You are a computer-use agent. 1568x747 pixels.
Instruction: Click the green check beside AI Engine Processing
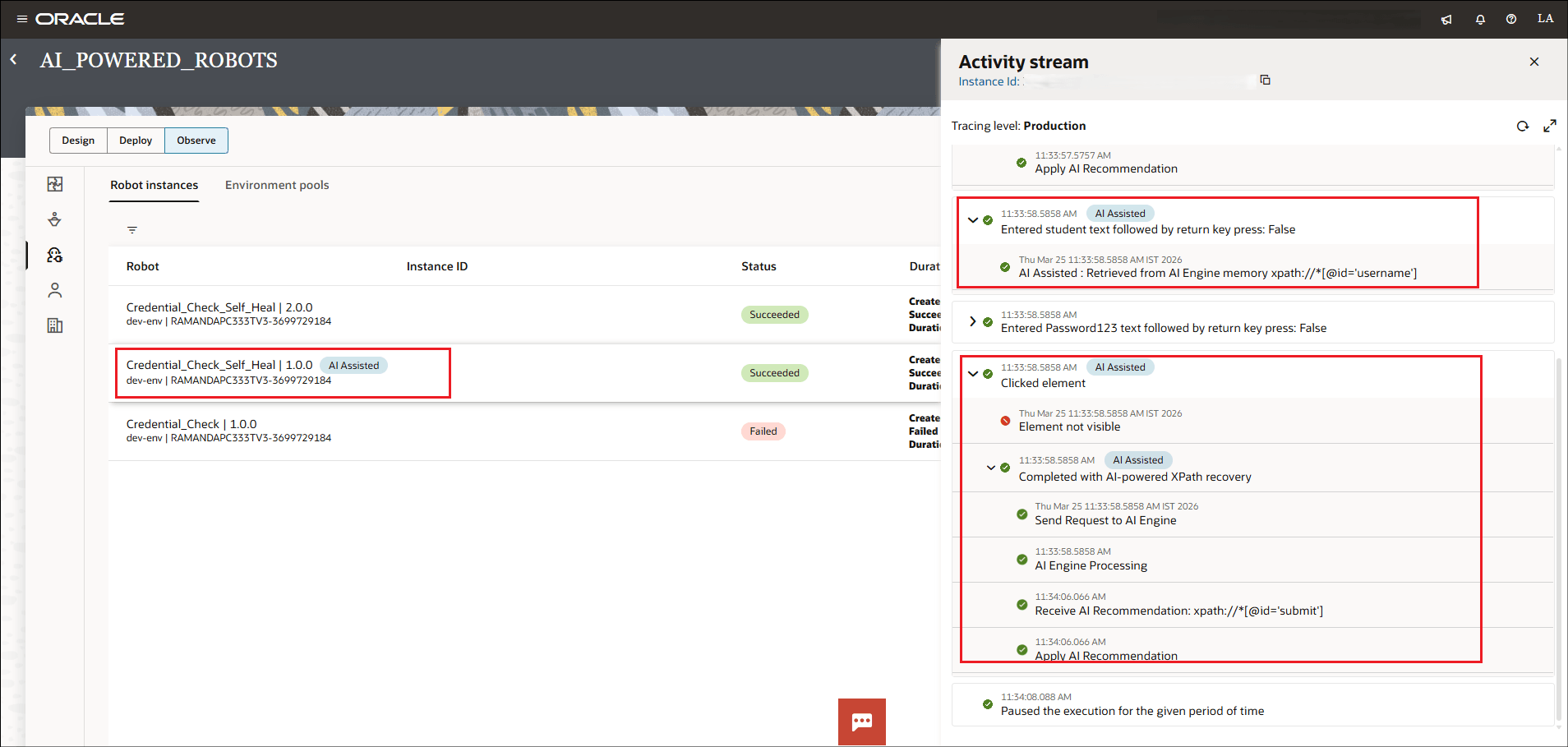[1022, 560]
